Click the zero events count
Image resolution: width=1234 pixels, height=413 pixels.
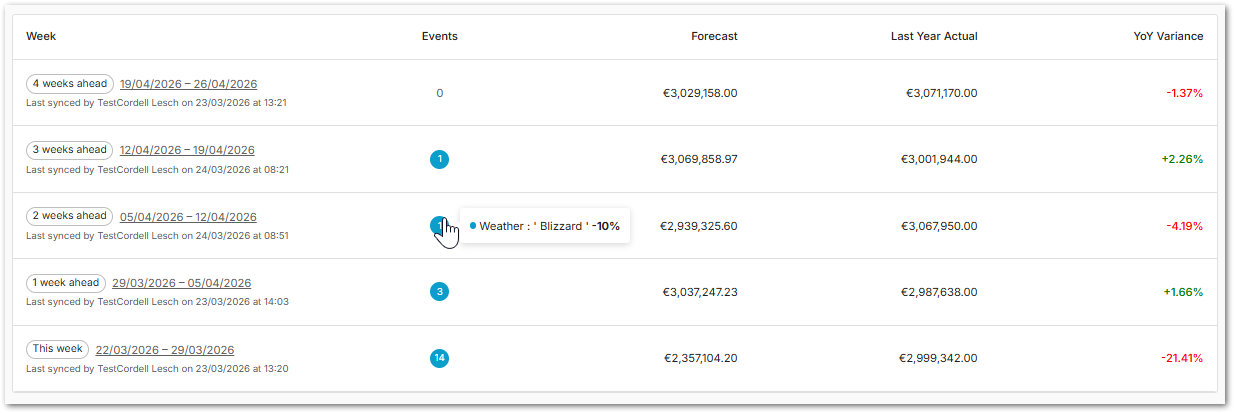(439, 93)
